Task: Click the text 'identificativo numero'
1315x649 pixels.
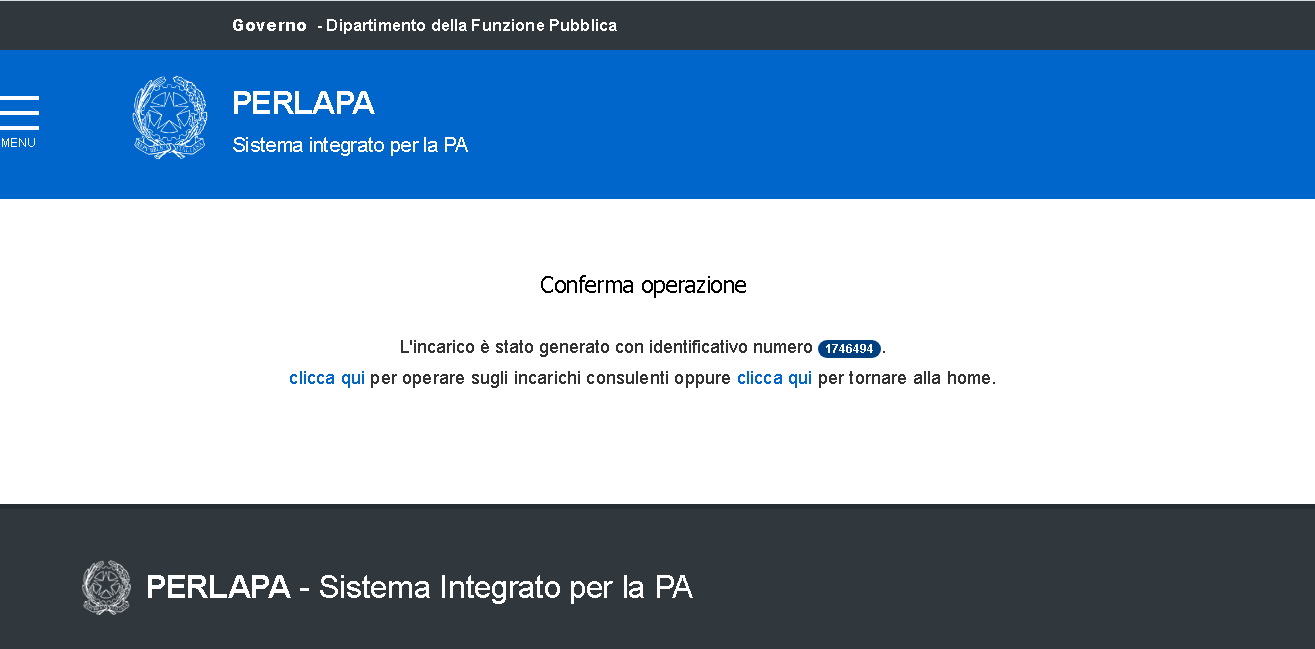Action: tap(730, 347)
